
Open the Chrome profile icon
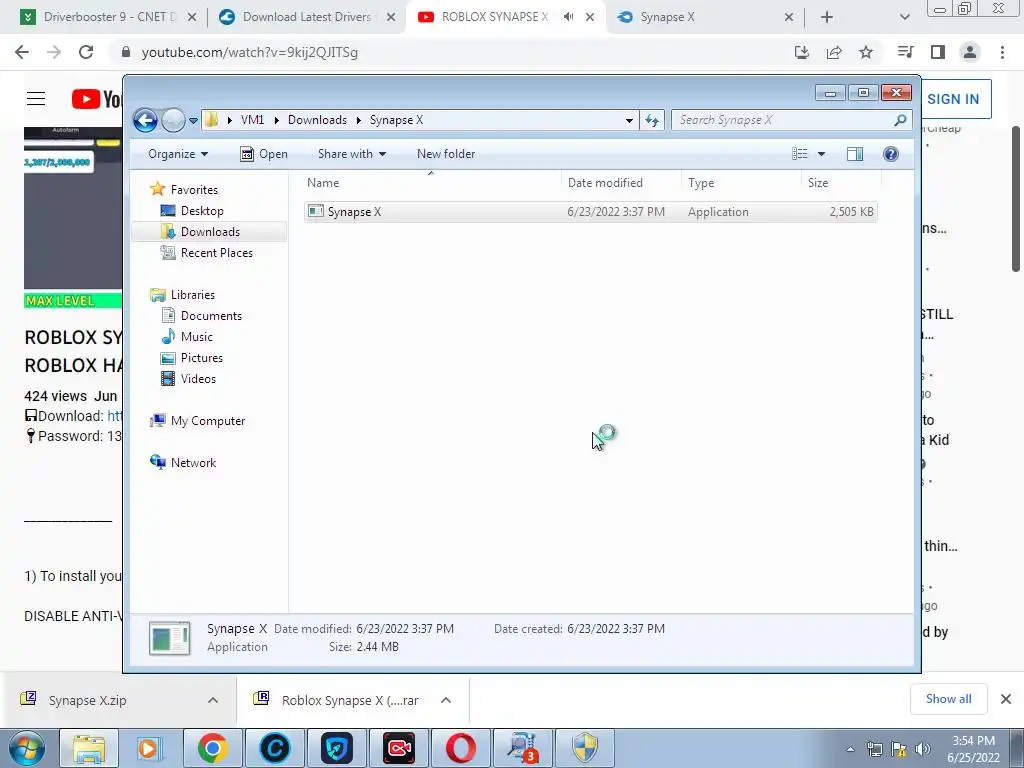point(970,52)
